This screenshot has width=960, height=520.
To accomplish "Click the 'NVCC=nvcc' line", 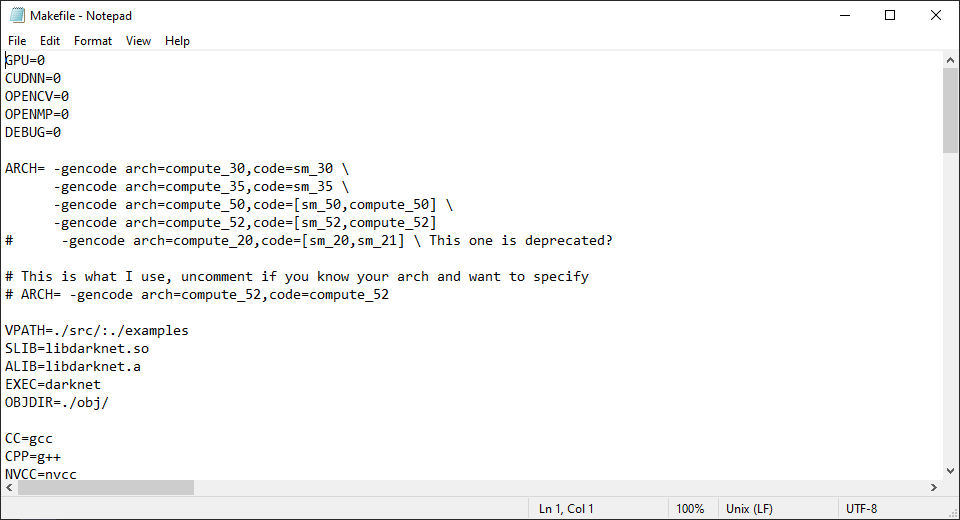I will (41, 474).
